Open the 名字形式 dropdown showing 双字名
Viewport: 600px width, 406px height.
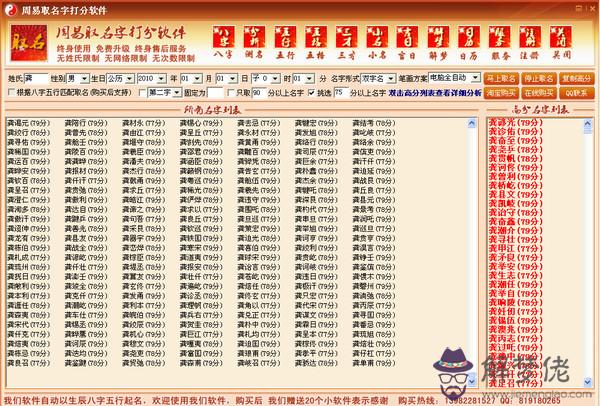(378, 78)
